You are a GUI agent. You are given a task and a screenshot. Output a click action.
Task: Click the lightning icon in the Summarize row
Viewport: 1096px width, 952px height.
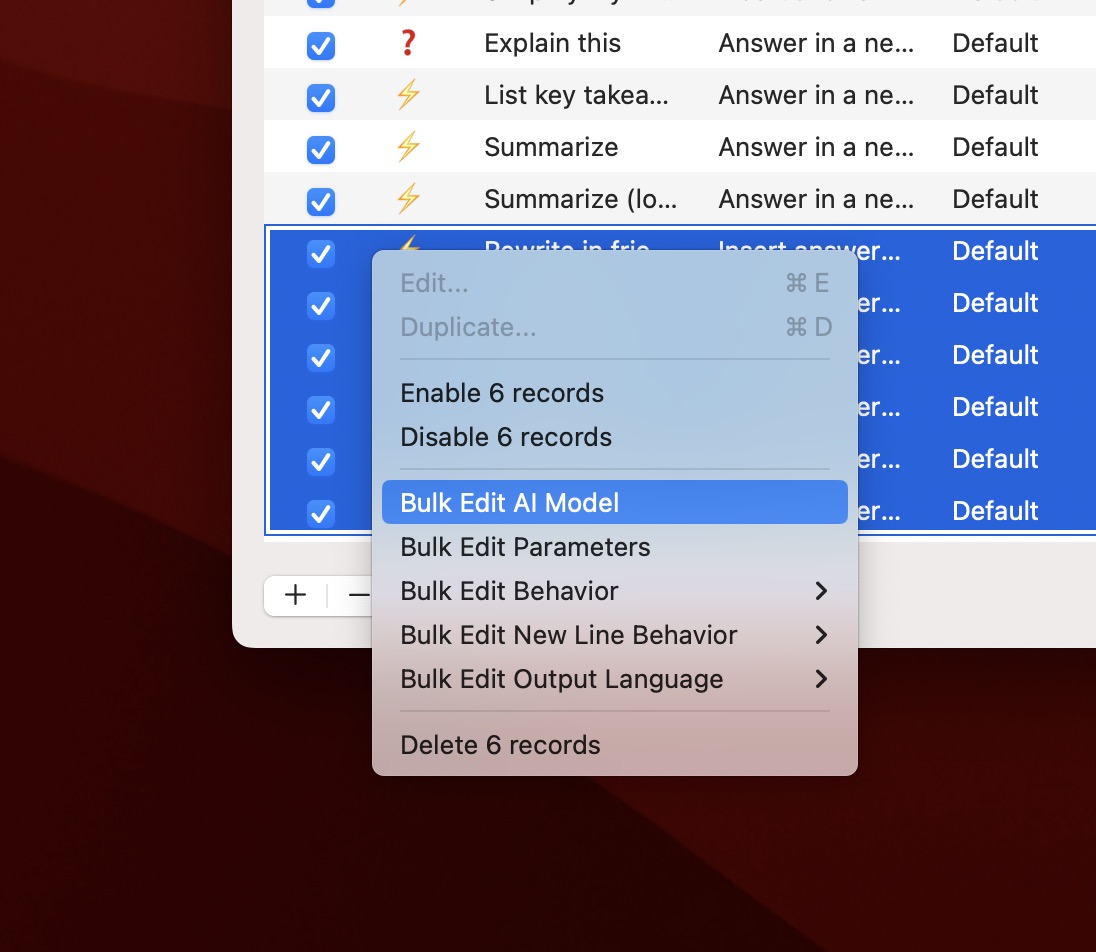(x=407, y=147)
